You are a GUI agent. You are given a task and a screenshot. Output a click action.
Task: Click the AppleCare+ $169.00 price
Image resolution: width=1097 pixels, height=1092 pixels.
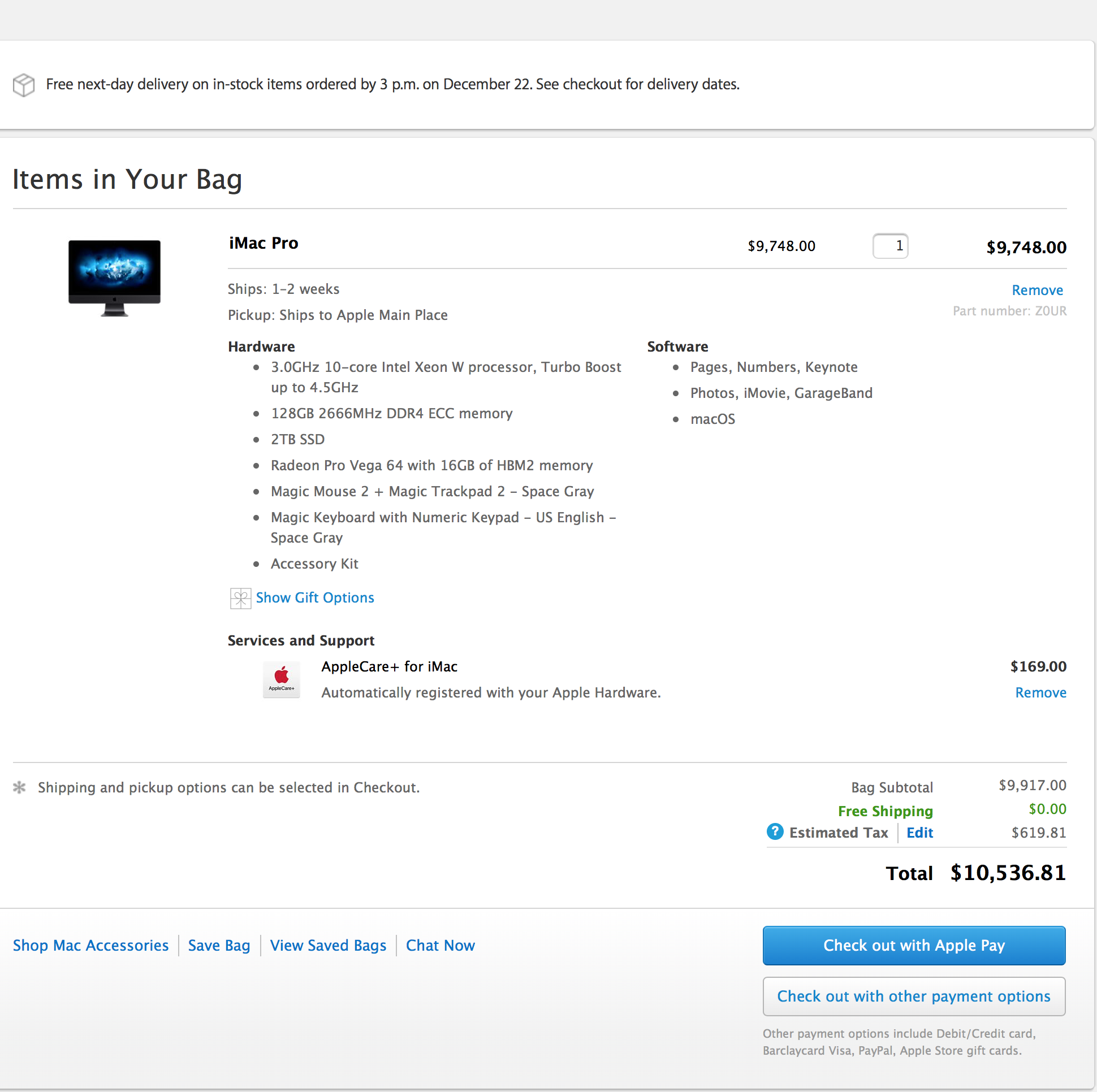click(1038, 666)
